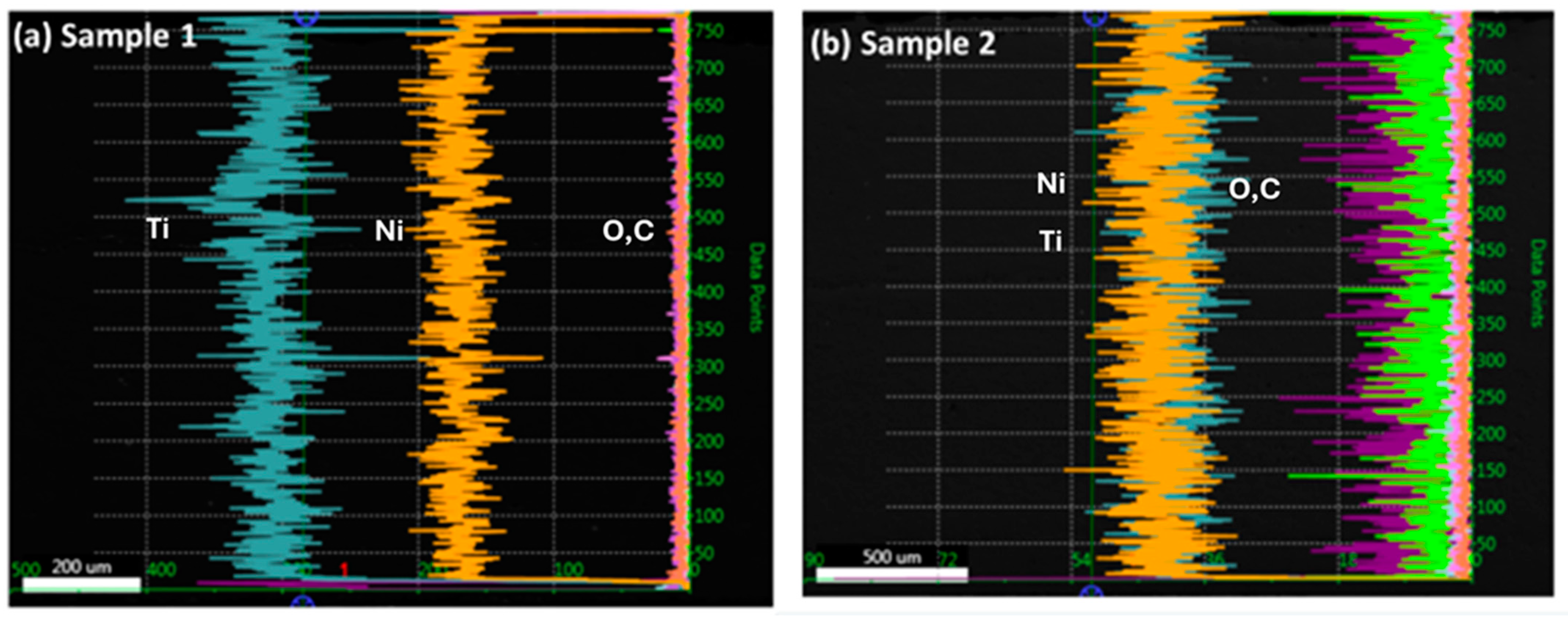Click the Ni label in Sample 2
Screen dimensions: 1568x622
point(1051,184)
